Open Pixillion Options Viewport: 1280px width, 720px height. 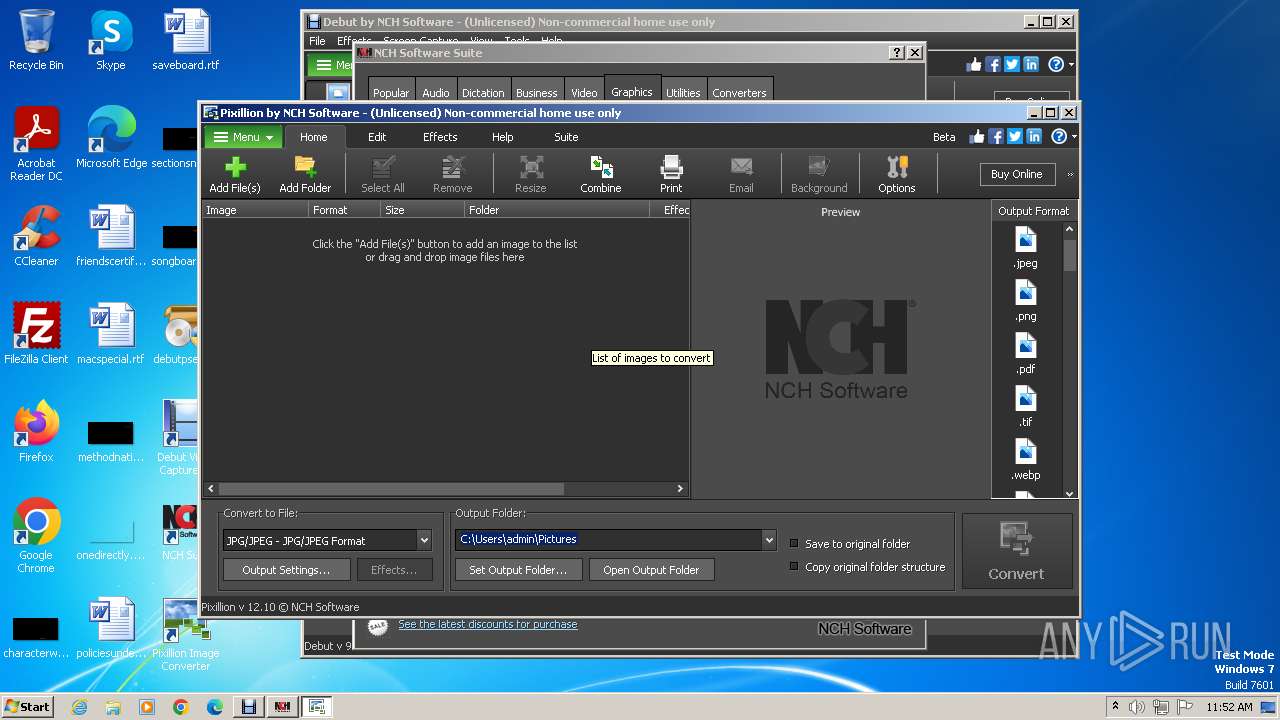coord(897,175)
